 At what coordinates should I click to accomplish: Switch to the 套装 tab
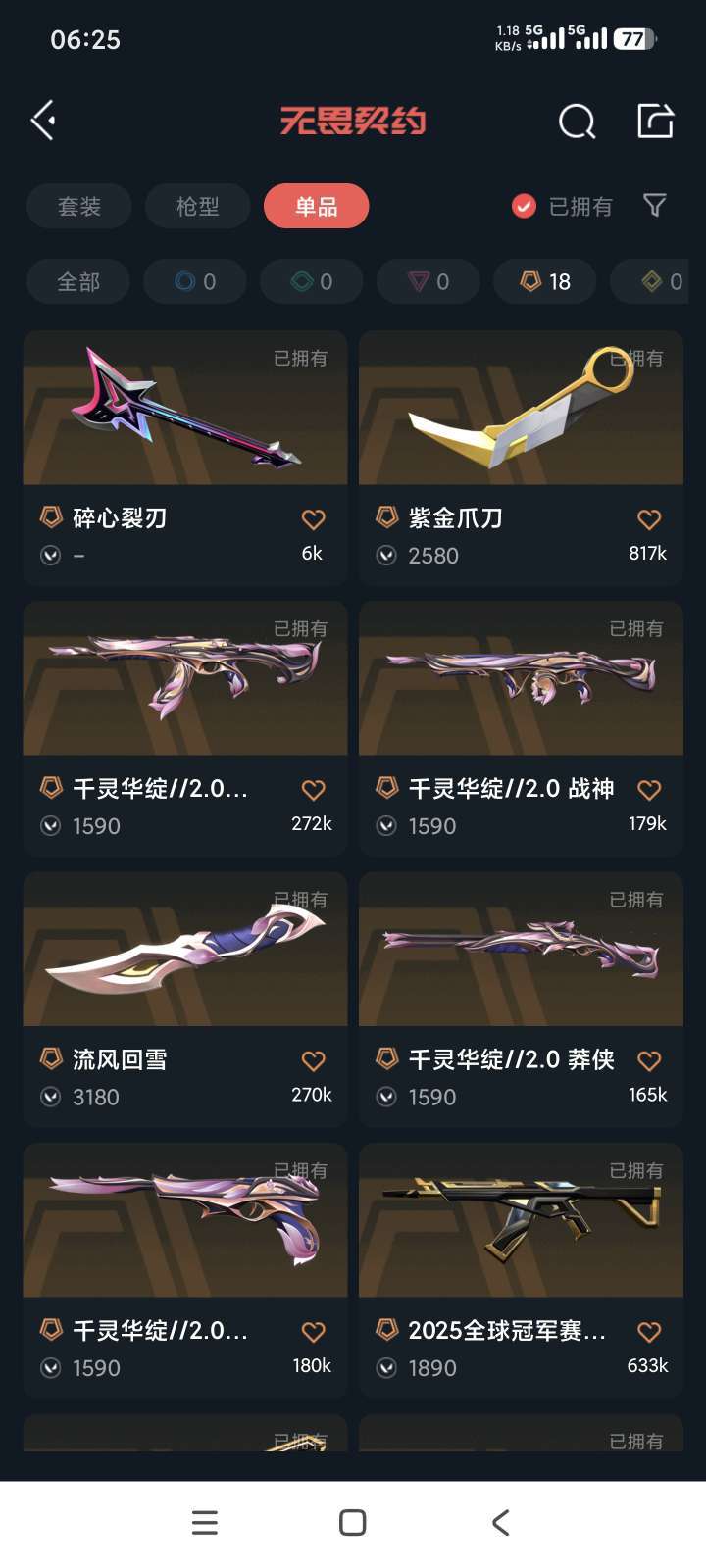click(78, 206)
